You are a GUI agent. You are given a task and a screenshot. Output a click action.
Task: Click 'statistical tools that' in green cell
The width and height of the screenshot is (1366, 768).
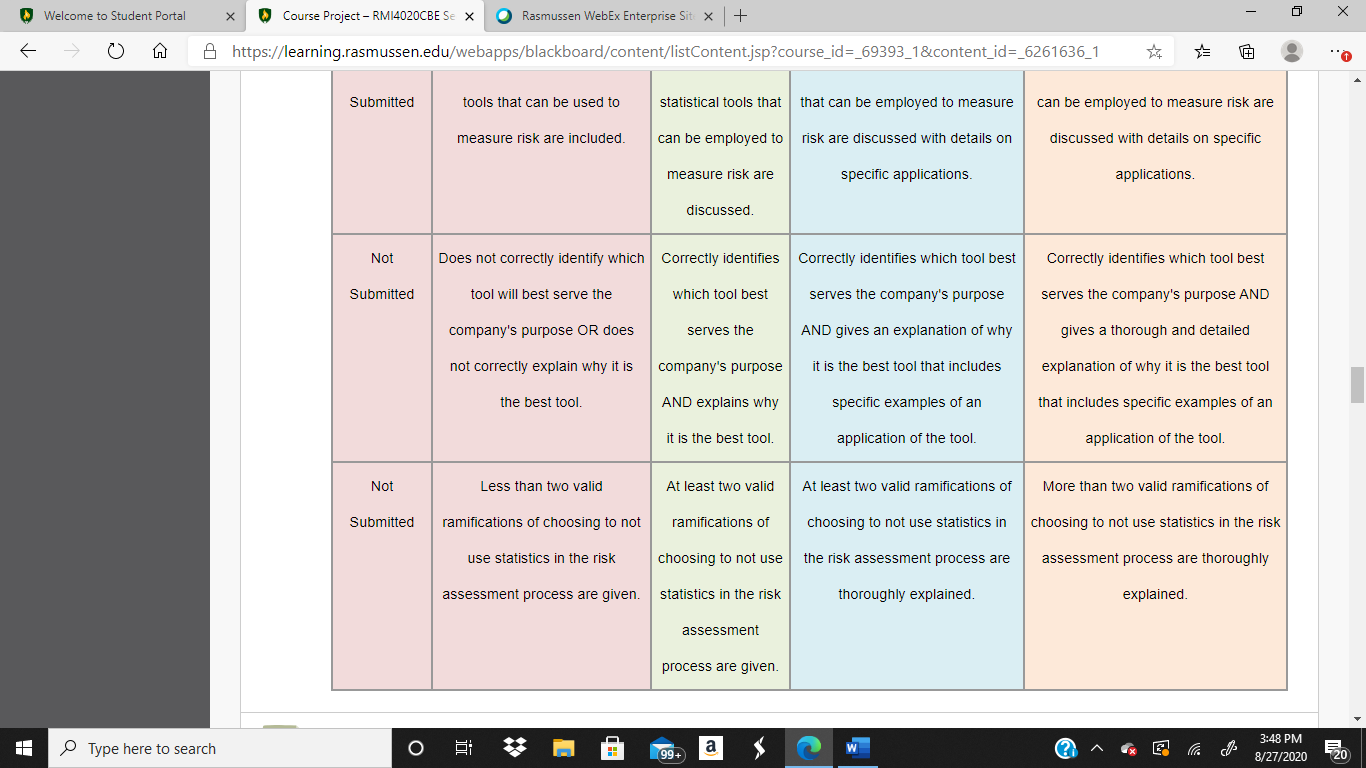click(x=720, y=102)
